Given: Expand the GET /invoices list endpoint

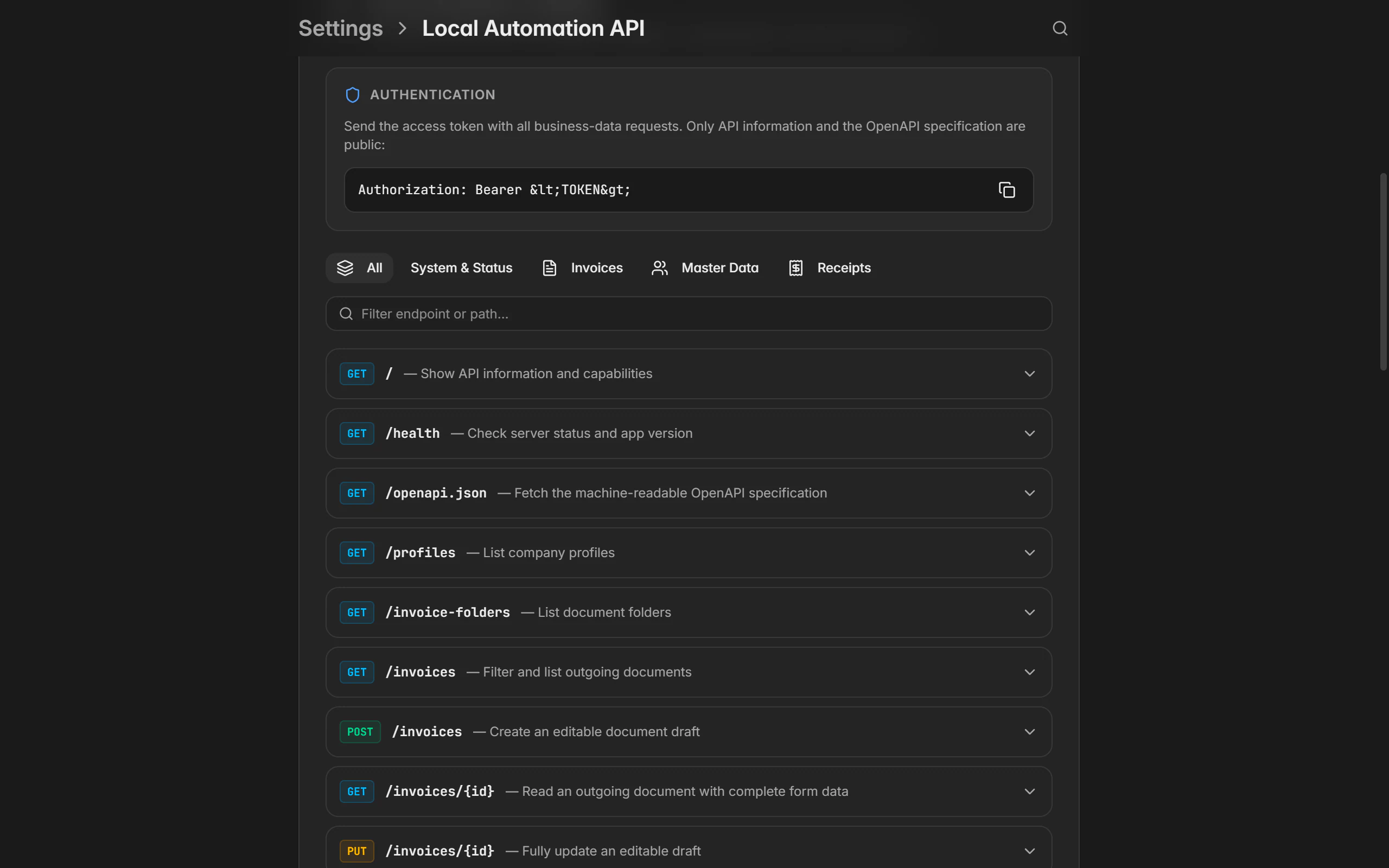Looking at the screenshot, I should pyautogui.click(x=689, y=672).
